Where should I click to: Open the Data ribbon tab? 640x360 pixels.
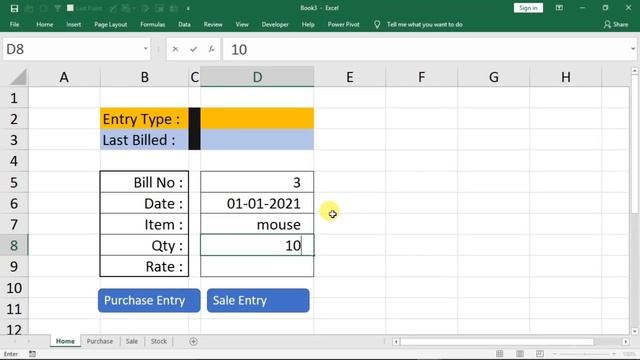pos(184,24)
